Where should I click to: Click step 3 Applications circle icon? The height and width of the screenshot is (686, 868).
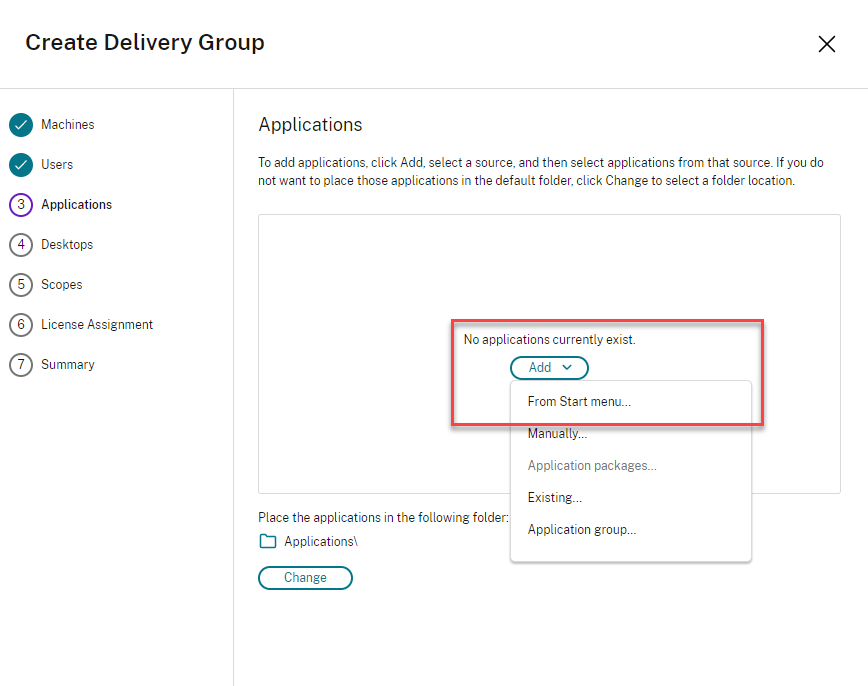coord(21,205)
